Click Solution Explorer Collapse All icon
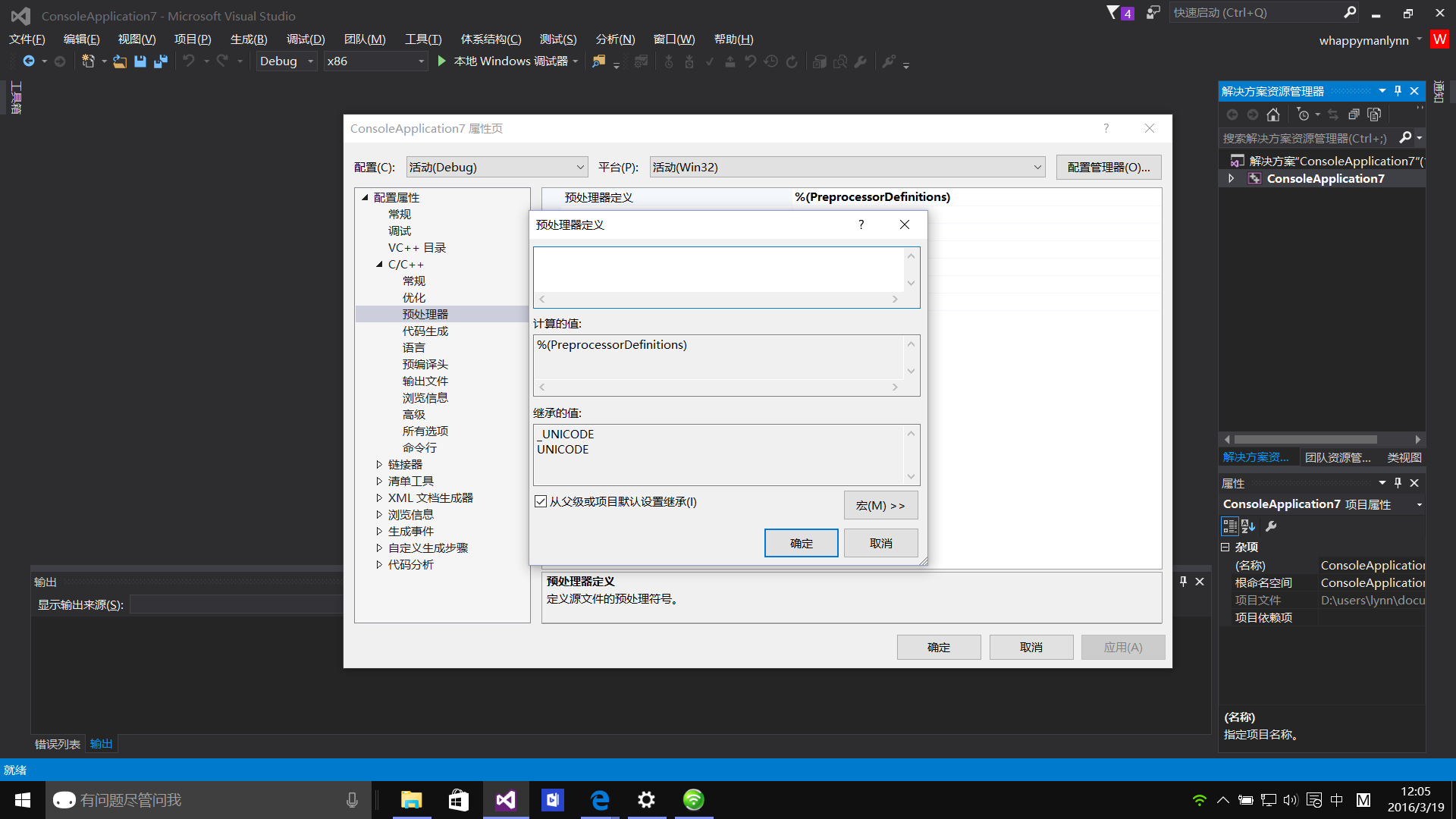The image size is (1456, 819). pos(1354,115)
